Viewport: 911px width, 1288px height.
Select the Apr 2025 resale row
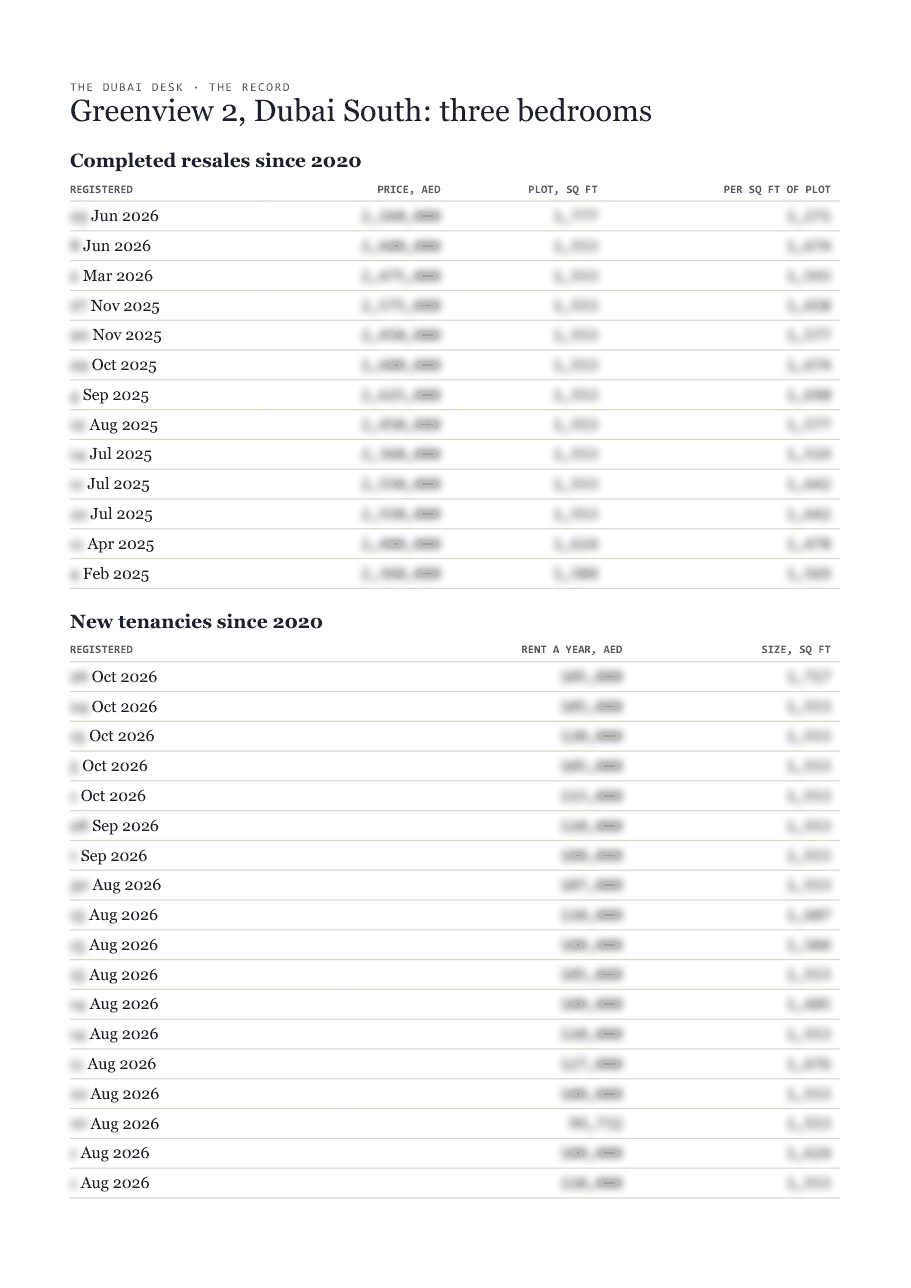pos(455,544)
